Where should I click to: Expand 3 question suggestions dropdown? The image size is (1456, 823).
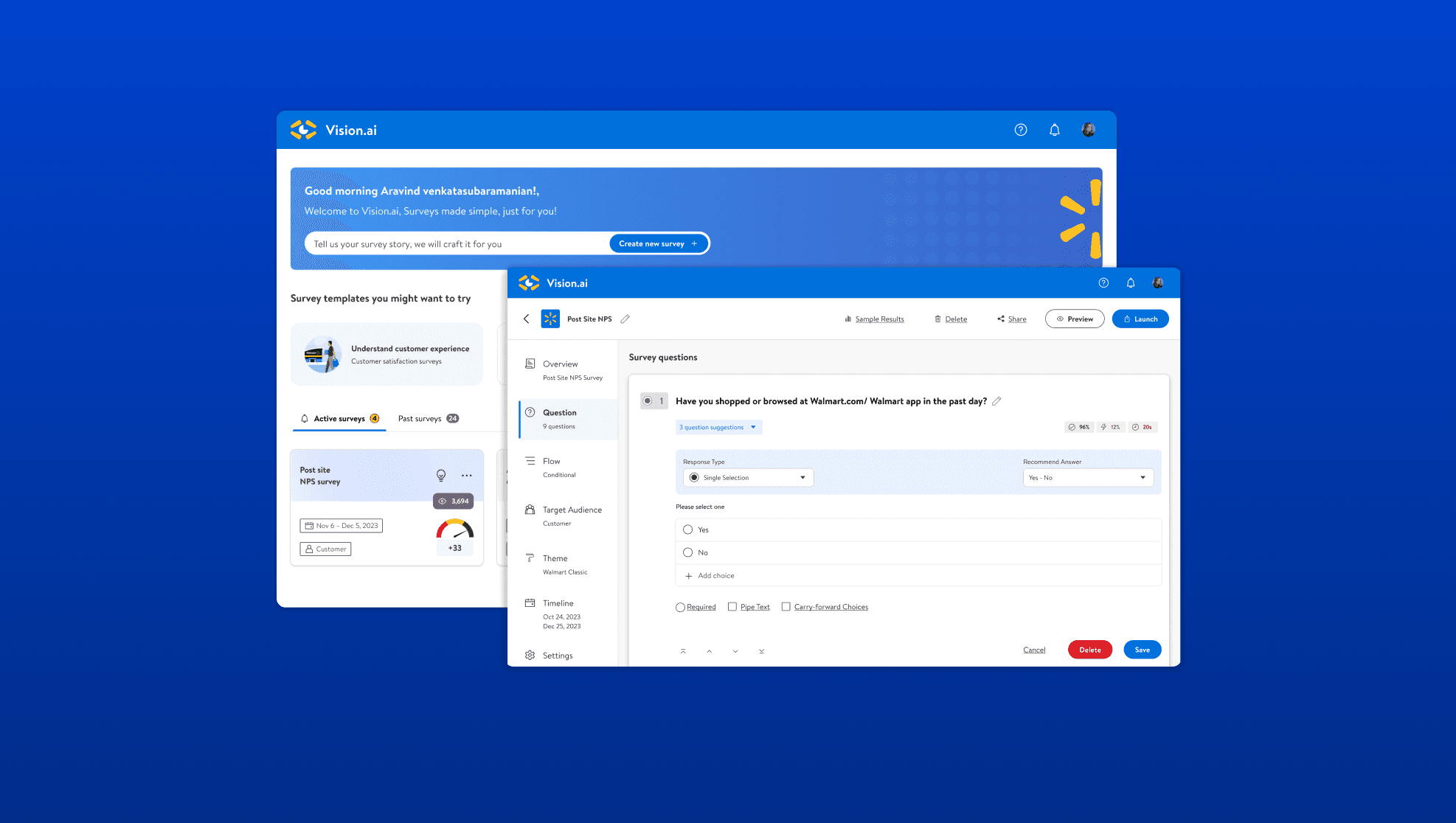click(x=718, y=428)
